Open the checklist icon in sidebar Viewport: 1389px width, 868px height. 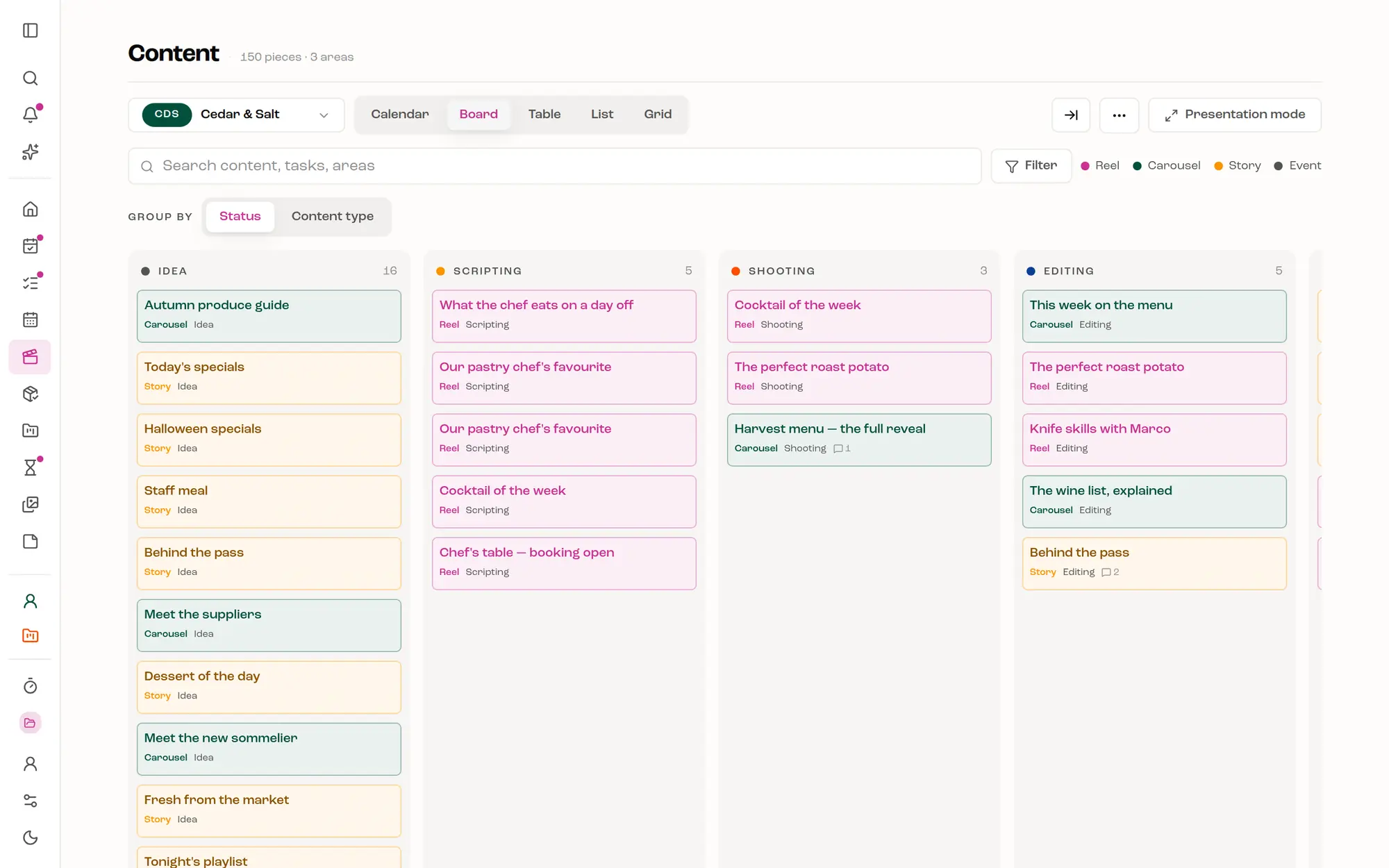[30, 283]
